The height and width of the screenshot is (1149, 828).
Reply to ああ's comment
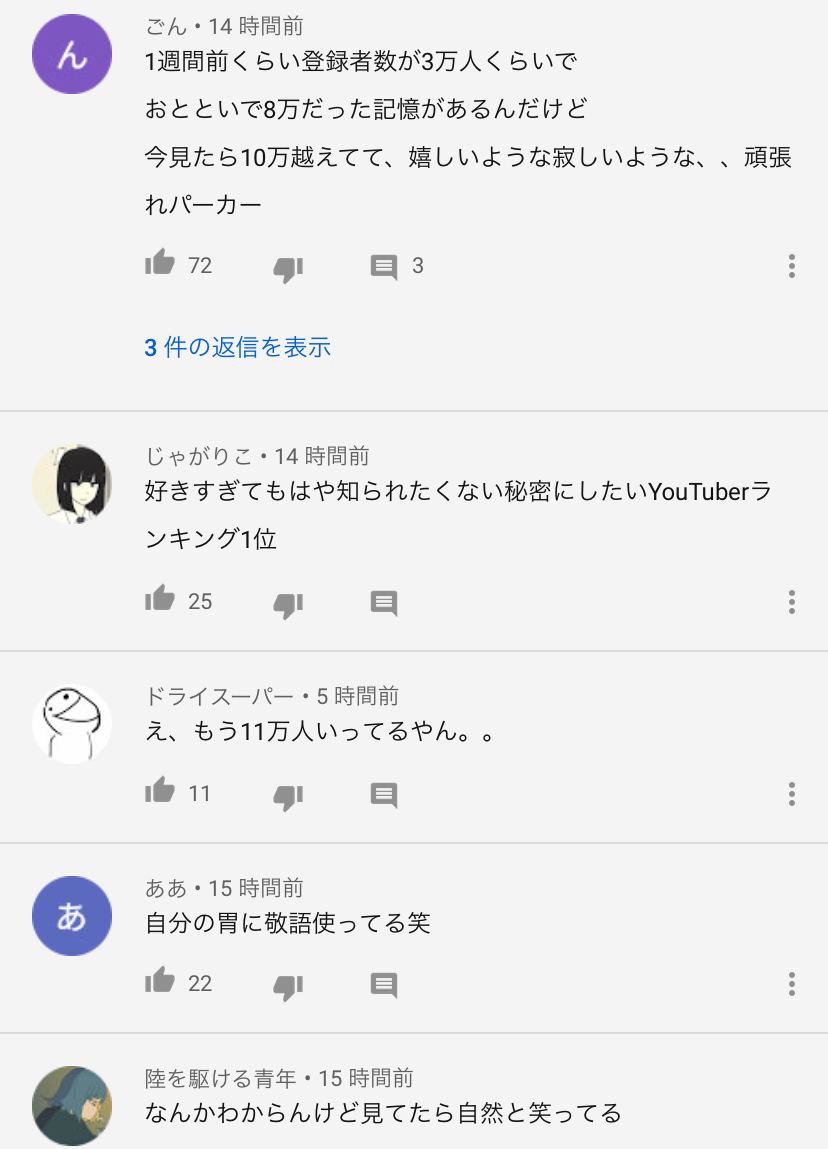384,985
